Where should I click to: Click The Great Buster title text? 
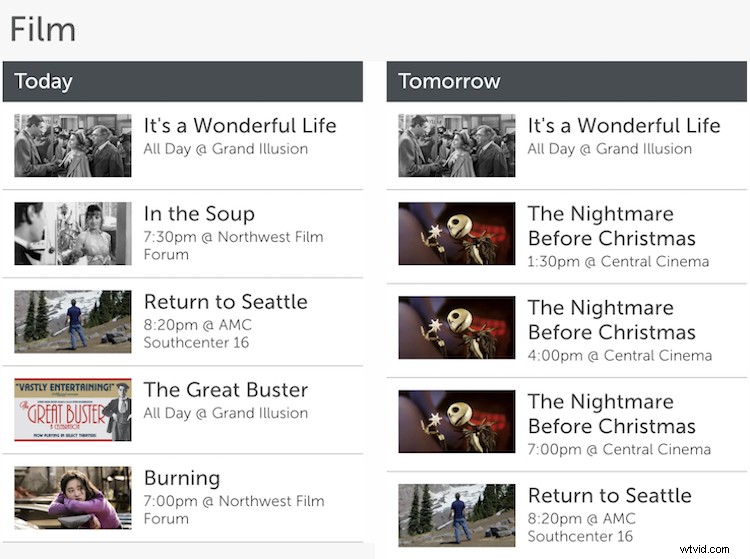tap(225, 390)
